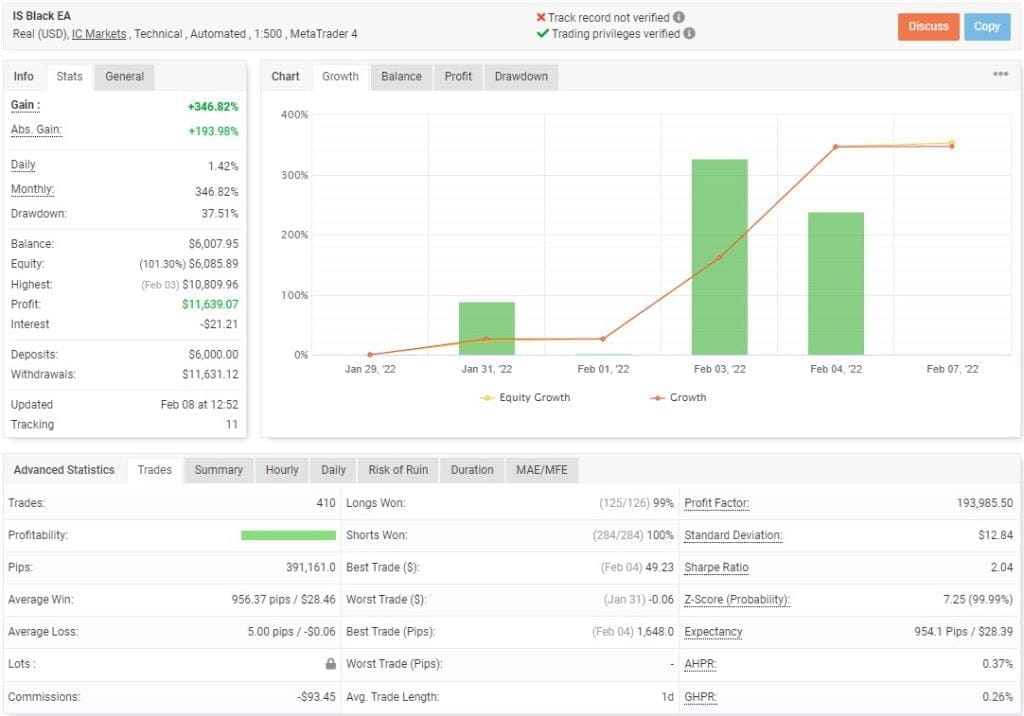Click the Copy button
This screenshot has width=1024, height=716.
[x=987, y=27]
